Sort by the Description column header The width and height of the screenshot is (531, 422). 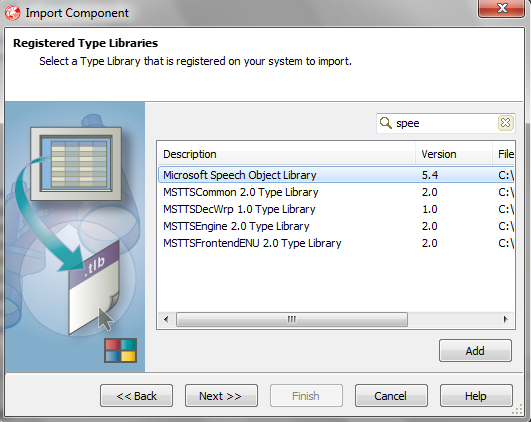click(287, 154)
